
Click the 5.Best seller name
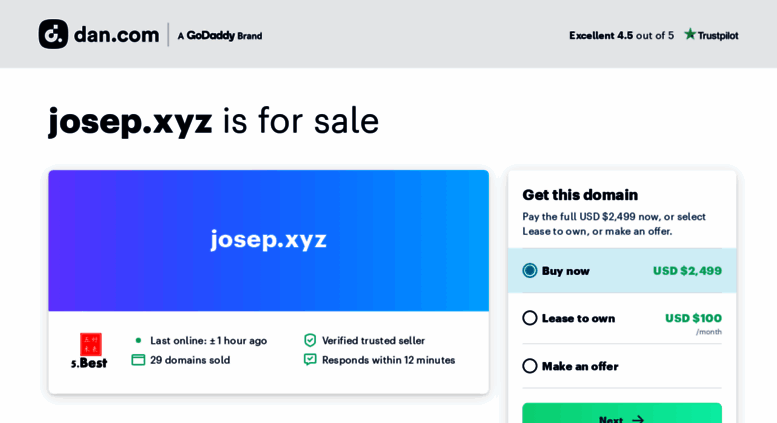coord(89,363)
